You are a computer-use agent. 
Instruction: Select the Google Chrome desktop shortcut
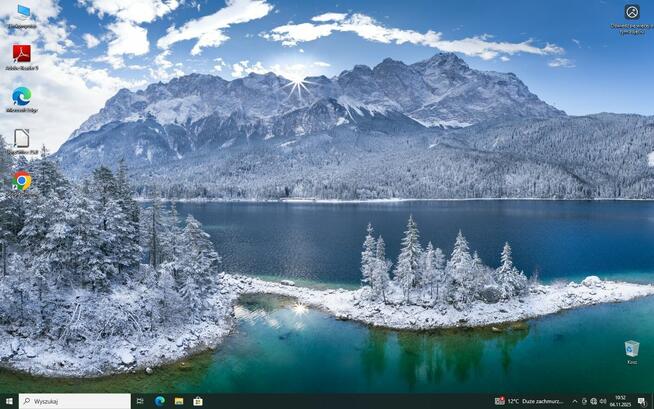(21, 180)
